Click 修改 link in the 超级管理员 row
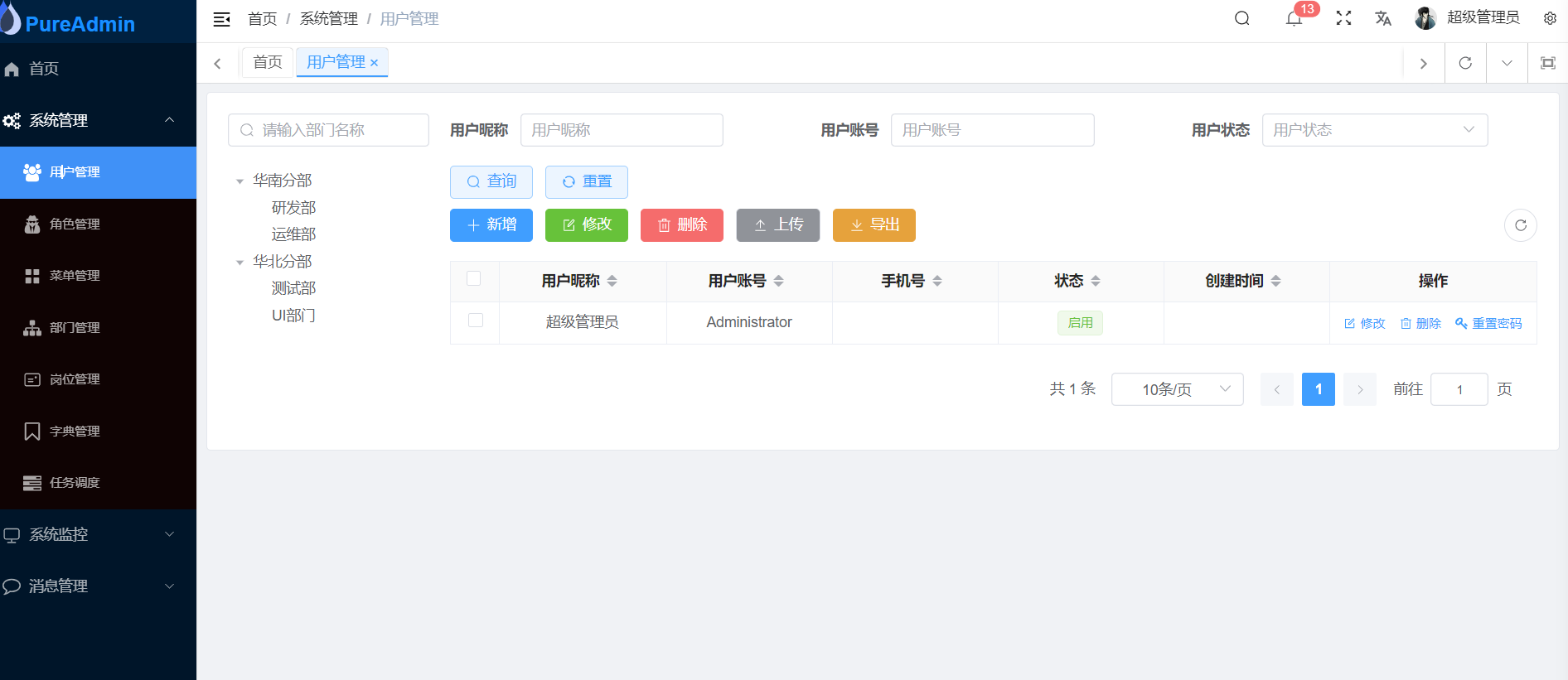The height and width of the screenshot is (680, 1568). [x=1365, y=323]
